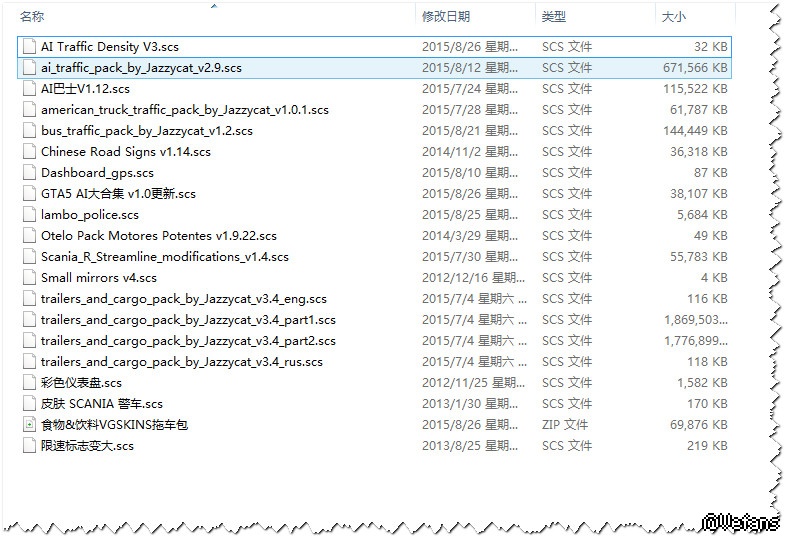Select file name ai_traffic_pack_by_Jazzycat_v2.9.scs

click(x=141, y=68)
